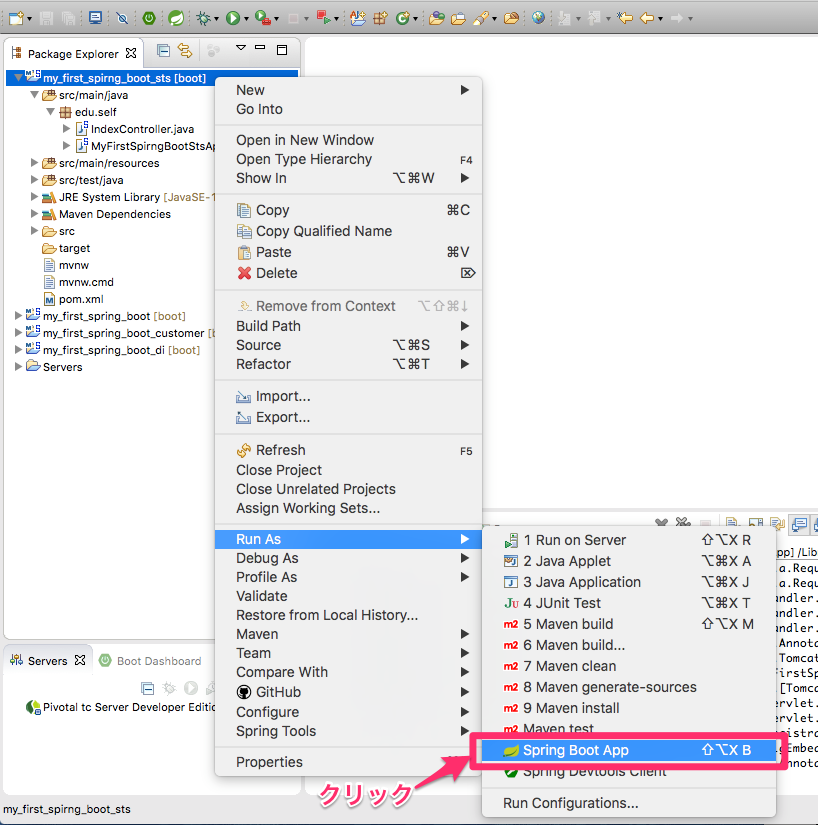The image size is (818, 825).
Task: Click the green Spring leaf toolbar icon
Action: pos(176,18)
